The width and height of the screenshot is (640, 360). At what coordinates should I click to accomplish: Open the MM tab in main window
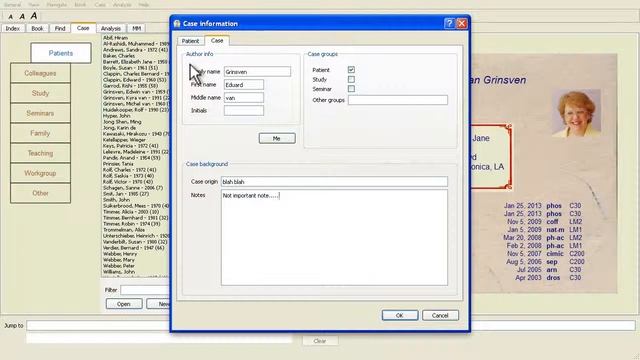click(136, 28)
